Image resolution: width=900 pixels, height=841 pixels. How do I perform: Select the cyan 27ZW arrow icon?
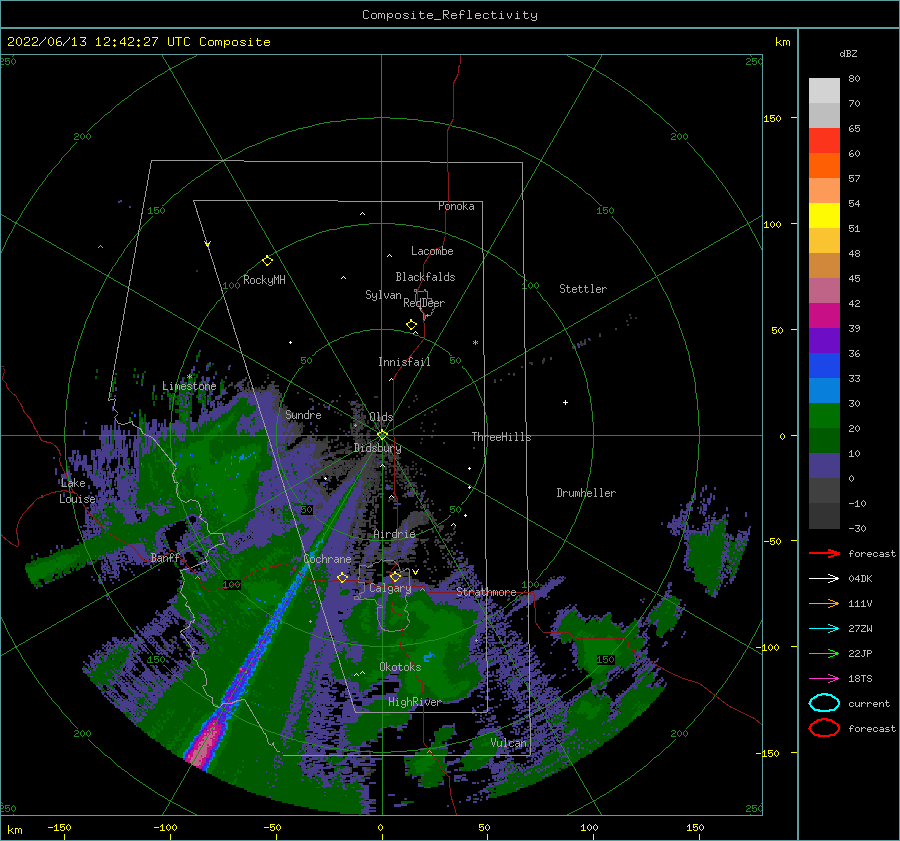824,629
